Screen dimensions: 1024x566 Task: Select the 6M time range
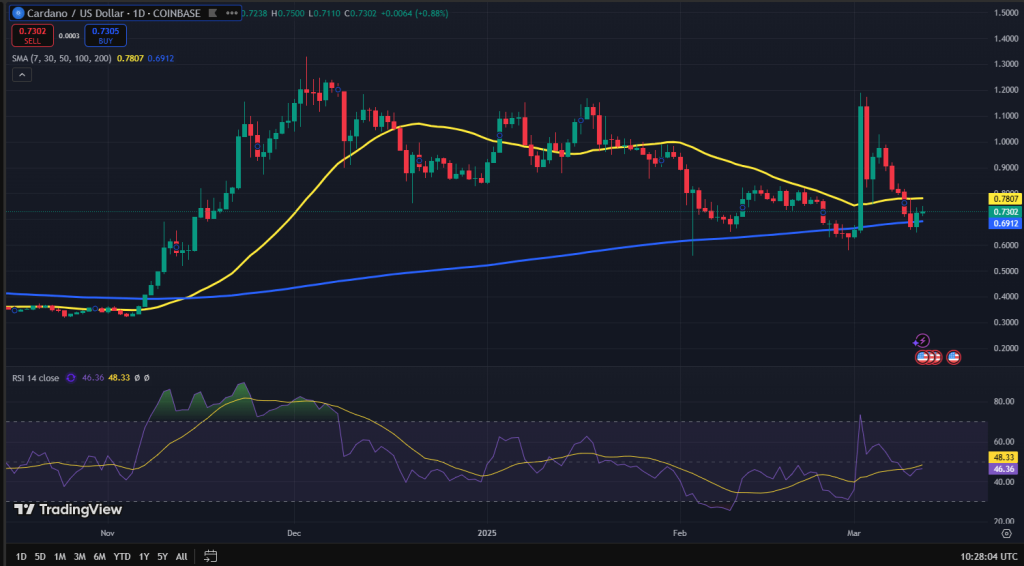click(99, 557)
